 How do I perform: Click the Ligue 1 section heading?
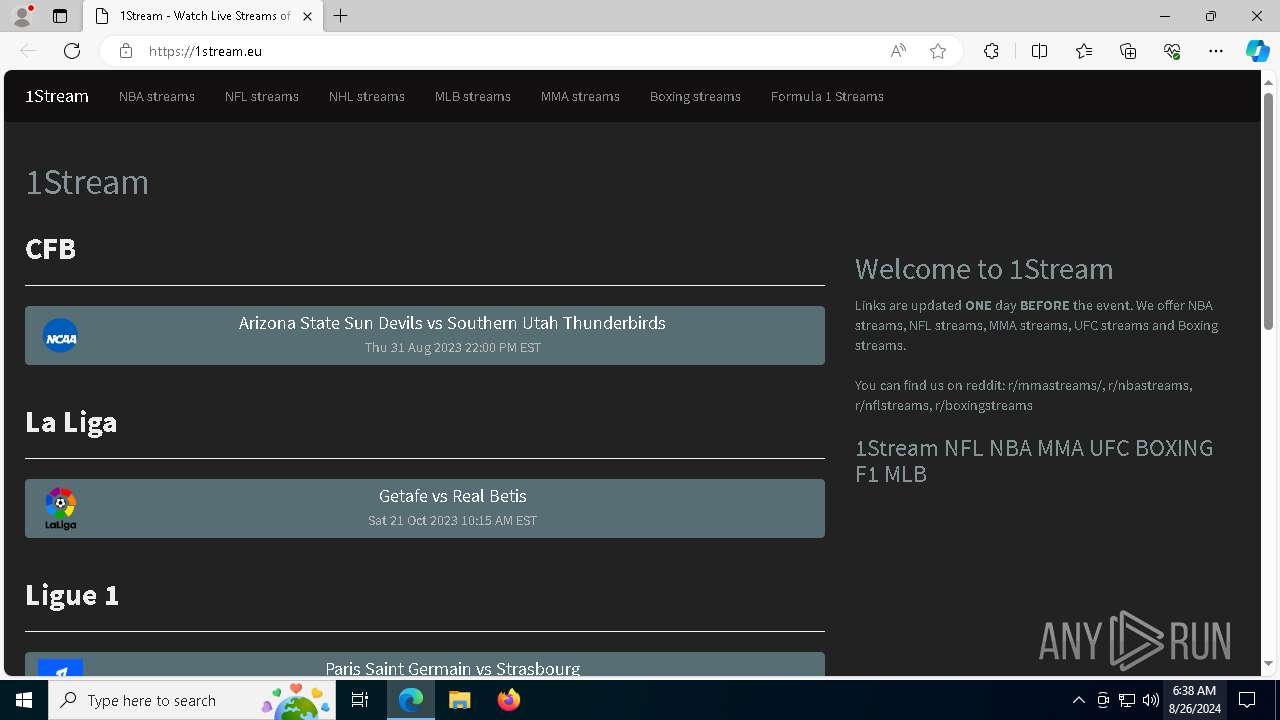pyautogui.click(x=72, y=594)
